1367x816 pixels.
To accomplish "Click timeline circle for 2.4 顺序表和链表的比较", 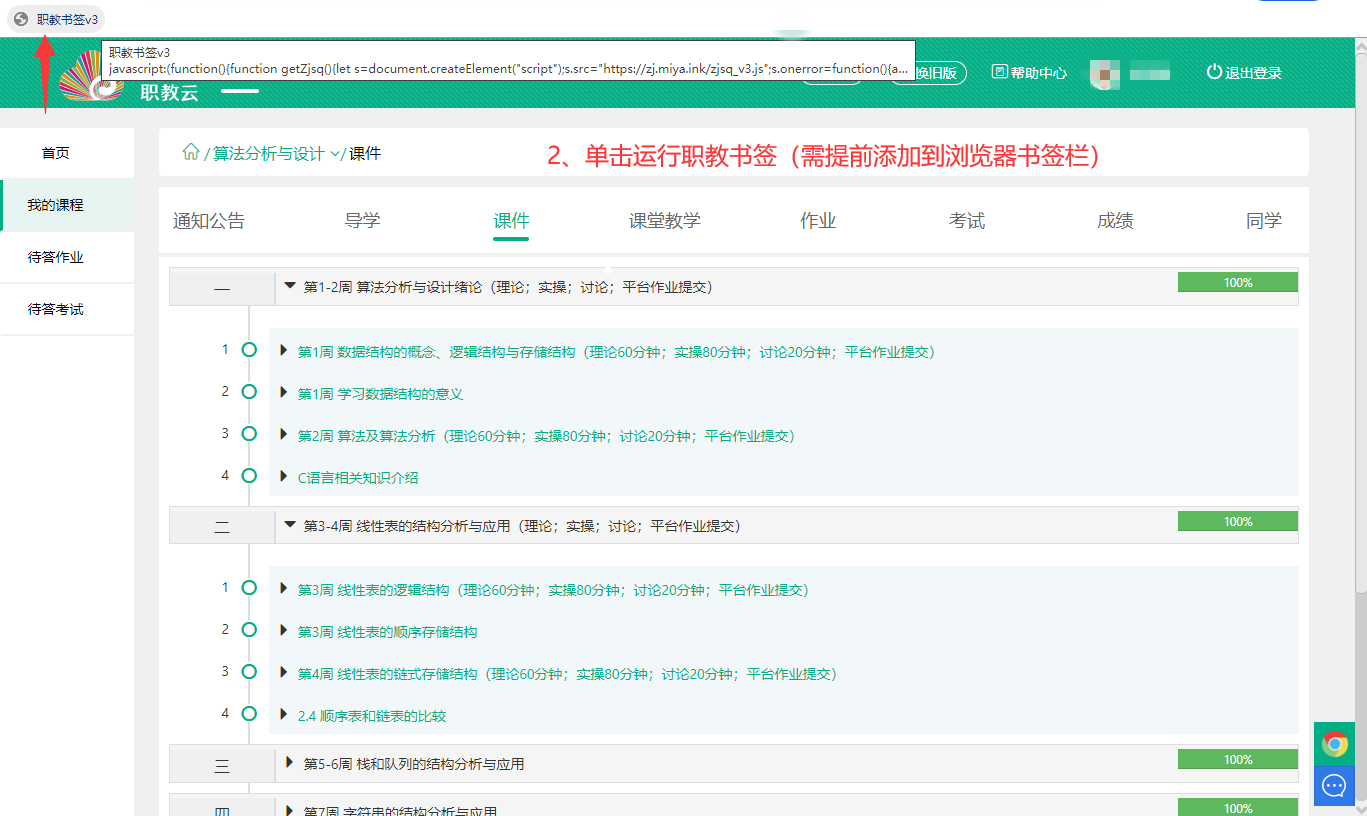I will pyautogui.click(x=249, y=714).
